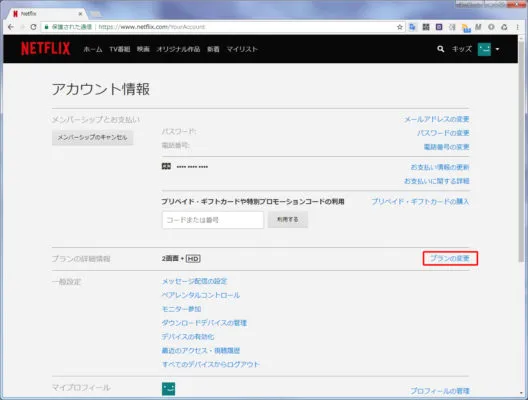Screen dimensions: 528x400
Task: Click パスワードの変更 link
Action: (443, 133)
